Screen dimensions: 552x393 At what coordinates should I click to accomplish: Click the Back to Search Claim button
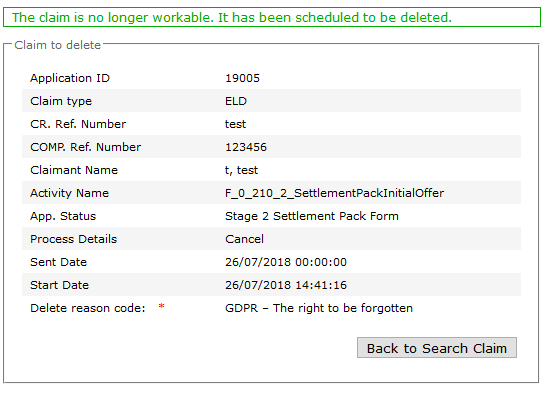click(437, 348)
